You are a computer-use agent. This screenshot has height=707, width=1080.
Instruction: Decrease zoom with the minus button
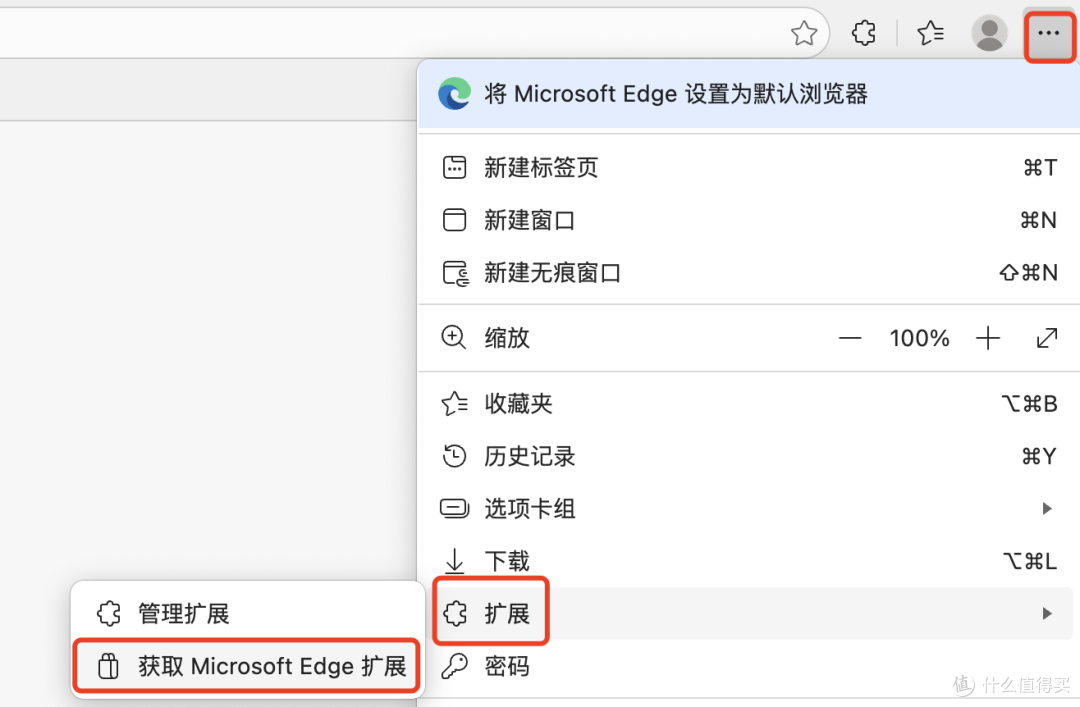(x=850, y=338)
